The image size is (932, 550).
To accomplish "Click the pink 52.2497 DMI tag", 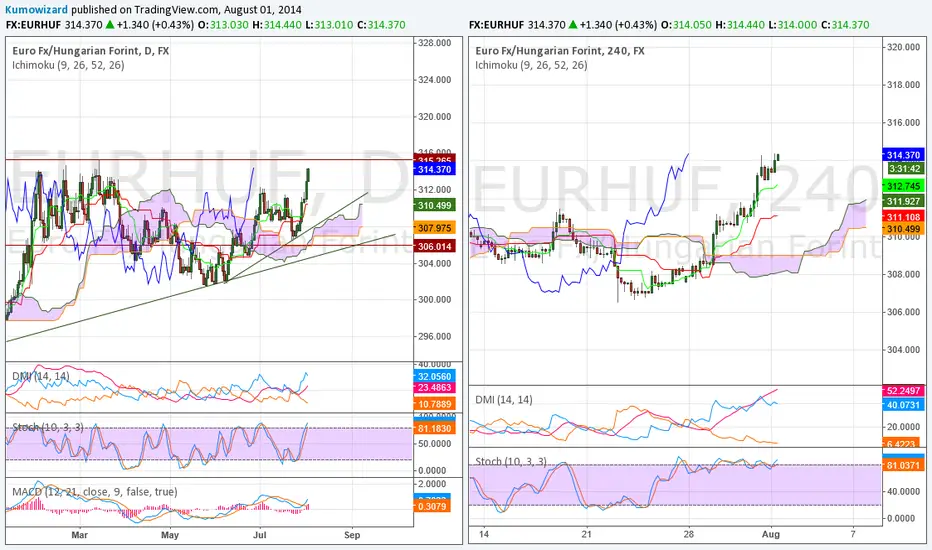I will 903,391.
